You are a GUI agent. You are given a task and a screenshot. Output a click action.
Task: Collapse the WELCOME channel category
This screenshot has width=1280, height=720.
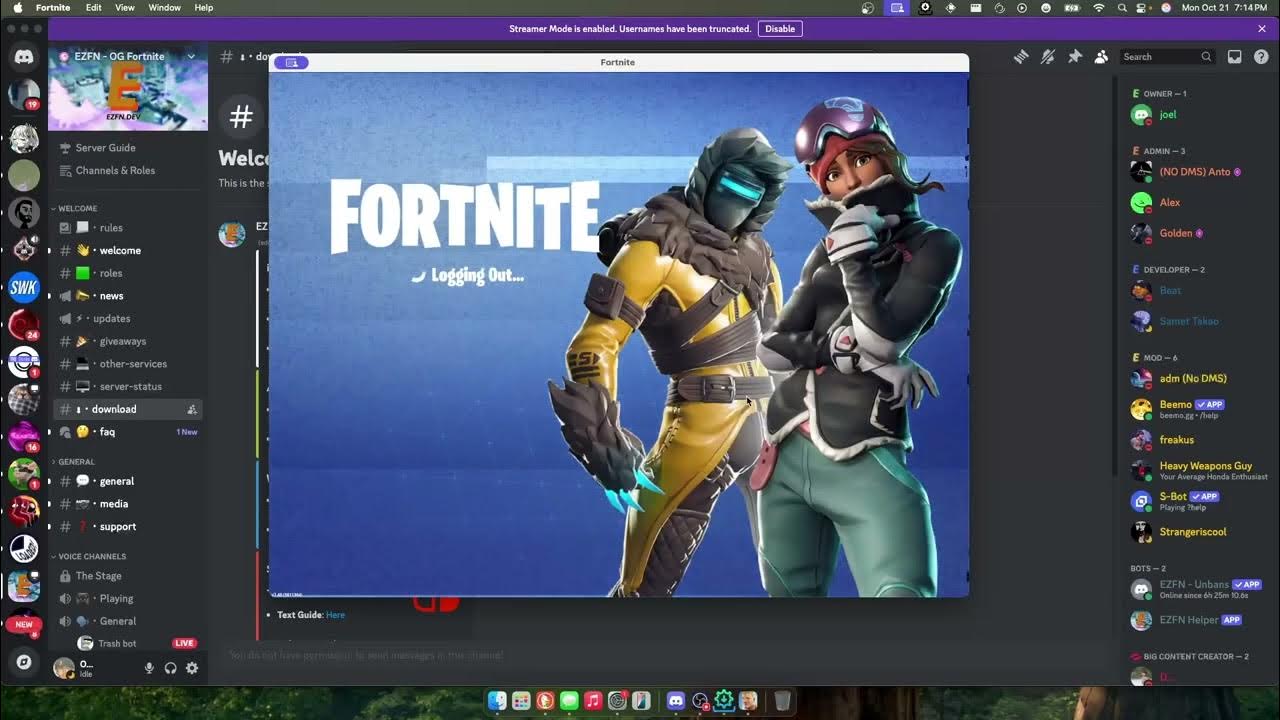[77, 208]
